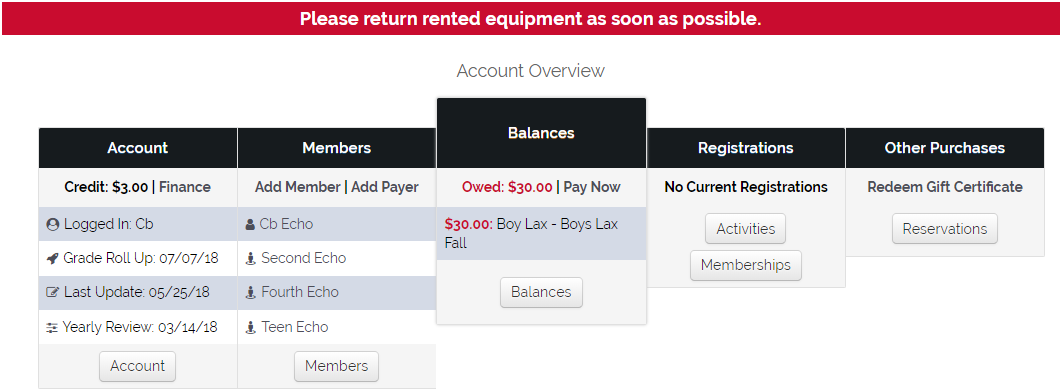Open the Reservations button
Viewport: 1062px width, 392px height.
click(945, 229)
